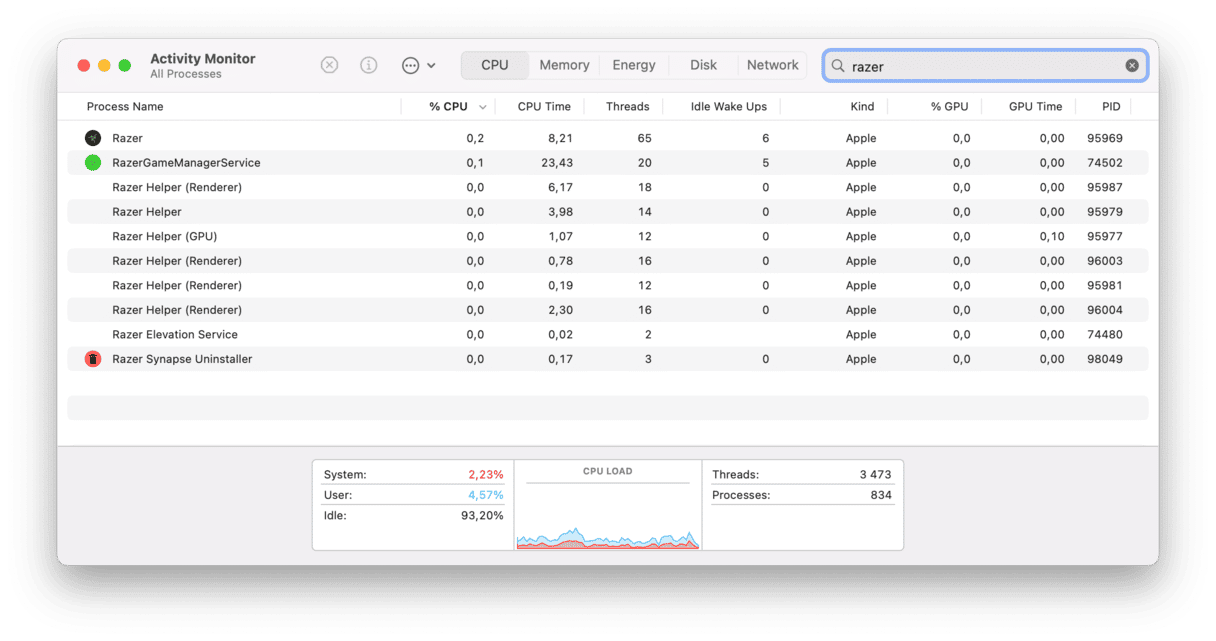Select the RazerGameManagerService process
The image size is (1216, 641).
click(x=608, y=163)
